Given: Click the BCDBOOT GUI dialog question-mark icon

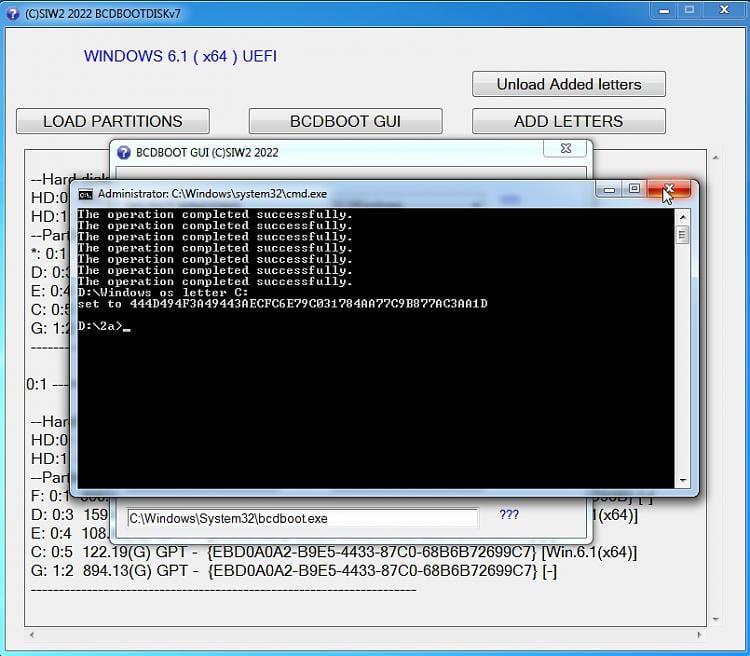Looking at the screenshot, I should (x=123, y=153).
